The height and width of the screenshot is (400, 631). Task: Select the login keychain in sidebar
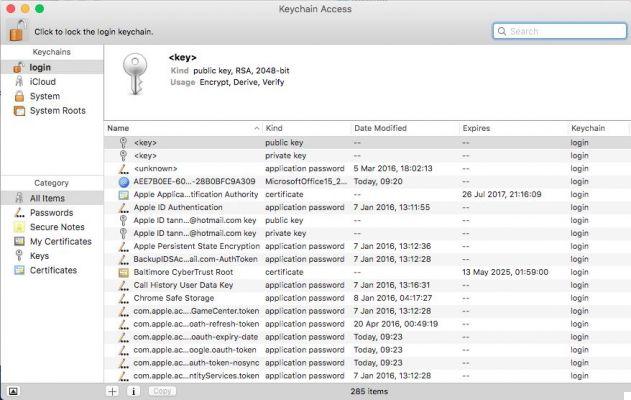pyautogui.click(x=52, y=67)
